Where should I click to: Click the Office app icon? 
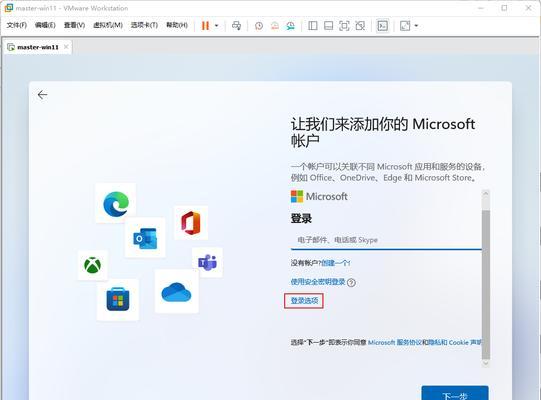coord(191,223)
